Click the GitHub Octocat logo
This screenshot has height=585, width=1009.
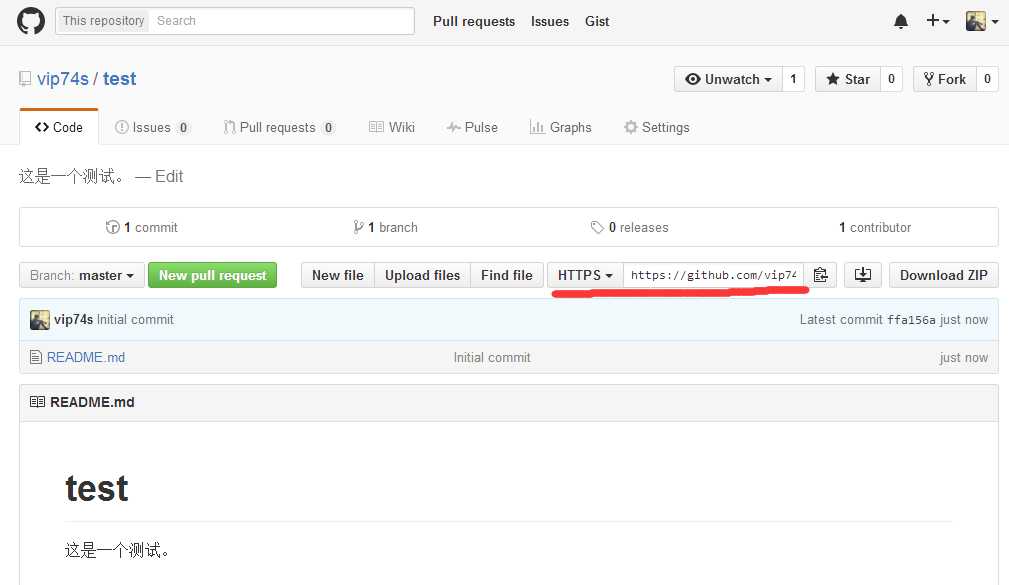pos(31,21)
